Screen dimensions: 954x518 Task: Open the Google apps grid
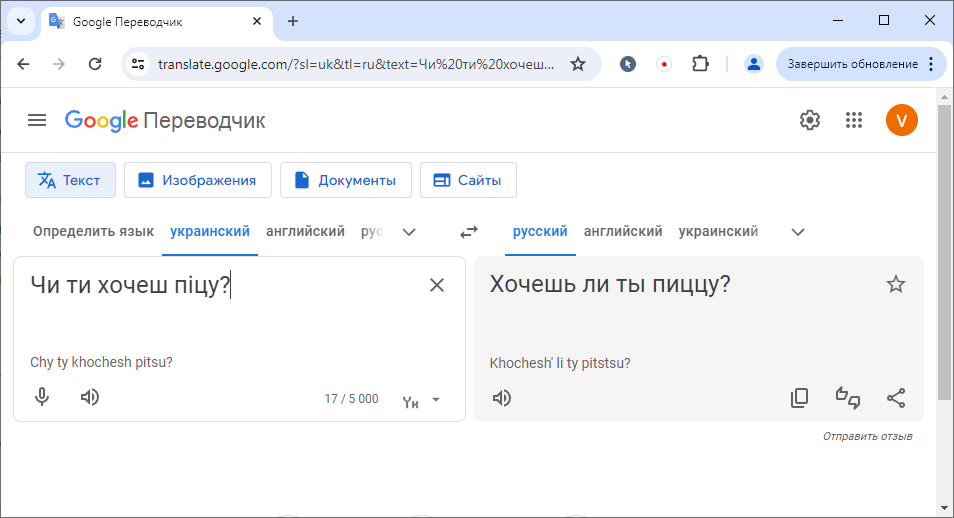click(853, 120)
